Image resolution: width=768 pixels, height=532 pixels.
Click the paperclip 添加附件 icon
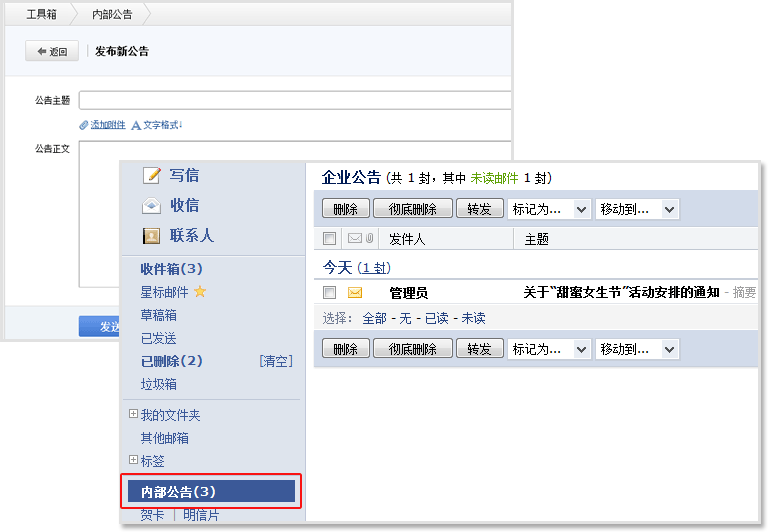pos(84,125)
